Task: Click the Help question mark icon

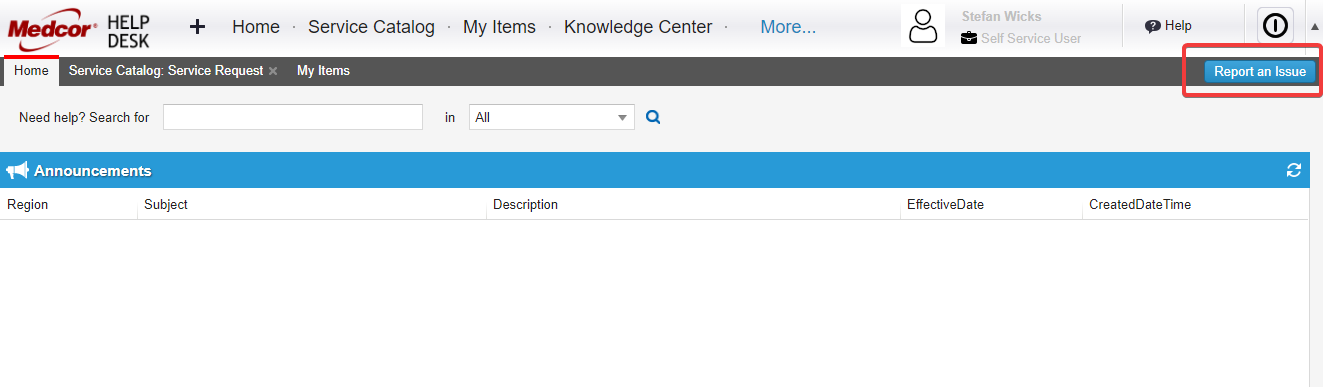Action: coord(1152,26)
